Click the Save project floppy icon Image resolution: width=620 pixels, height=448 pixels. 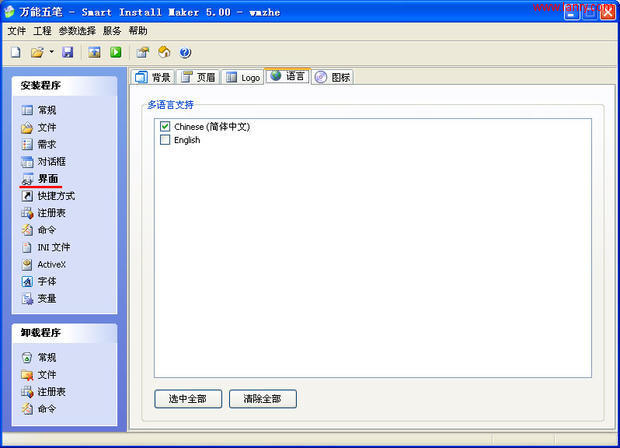click(x=68, y=52)
